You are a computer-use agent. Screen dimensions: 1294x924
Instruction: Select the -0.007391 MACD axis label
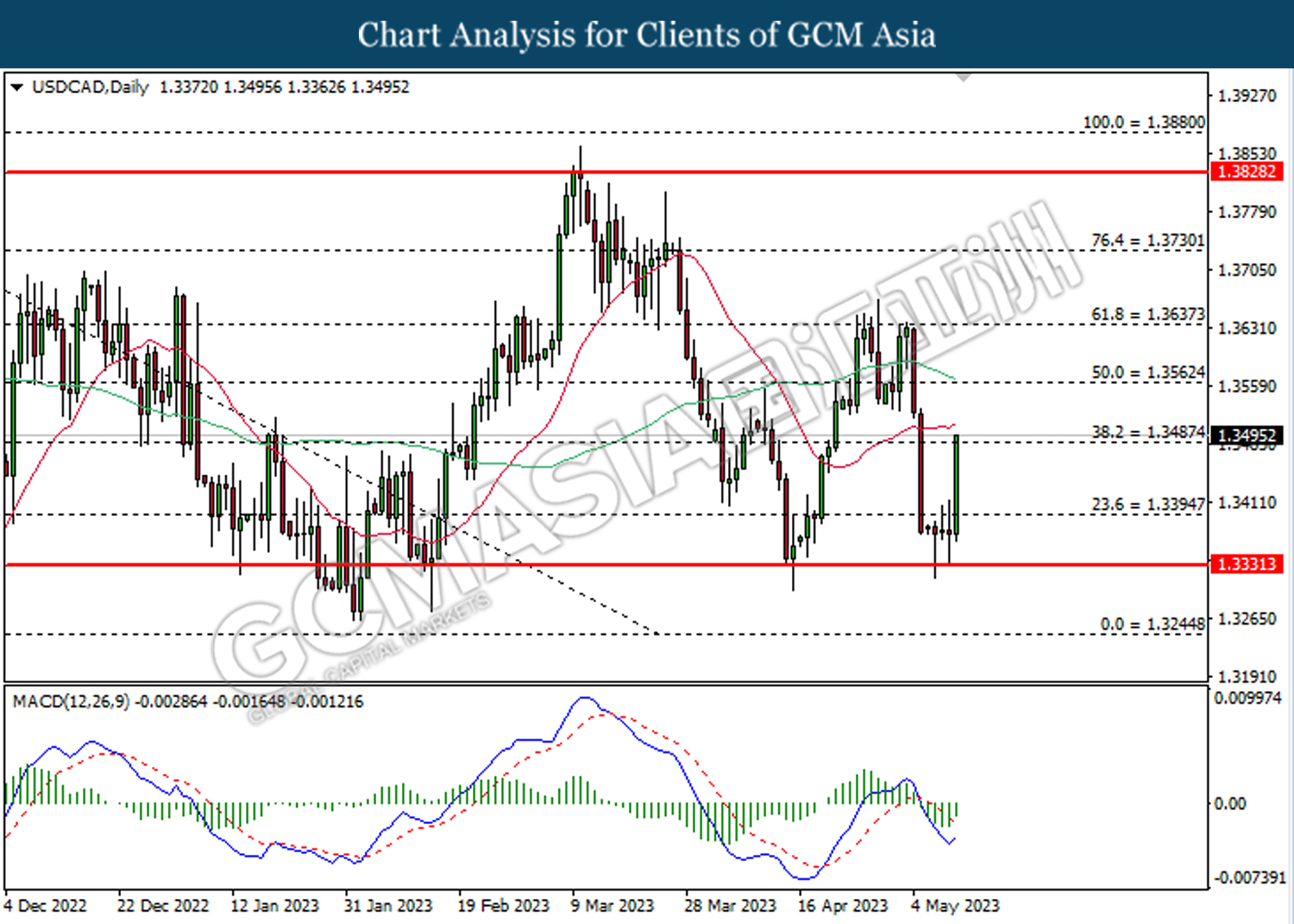tap(1250, 877)
